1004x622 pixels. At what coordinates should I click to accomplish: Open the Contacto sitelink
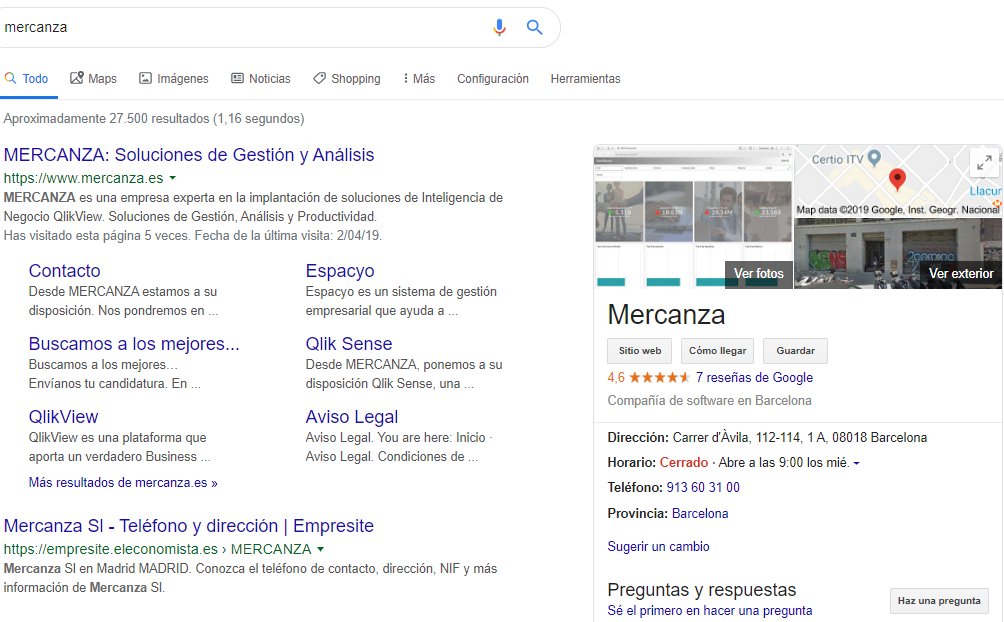pos(65,270)
